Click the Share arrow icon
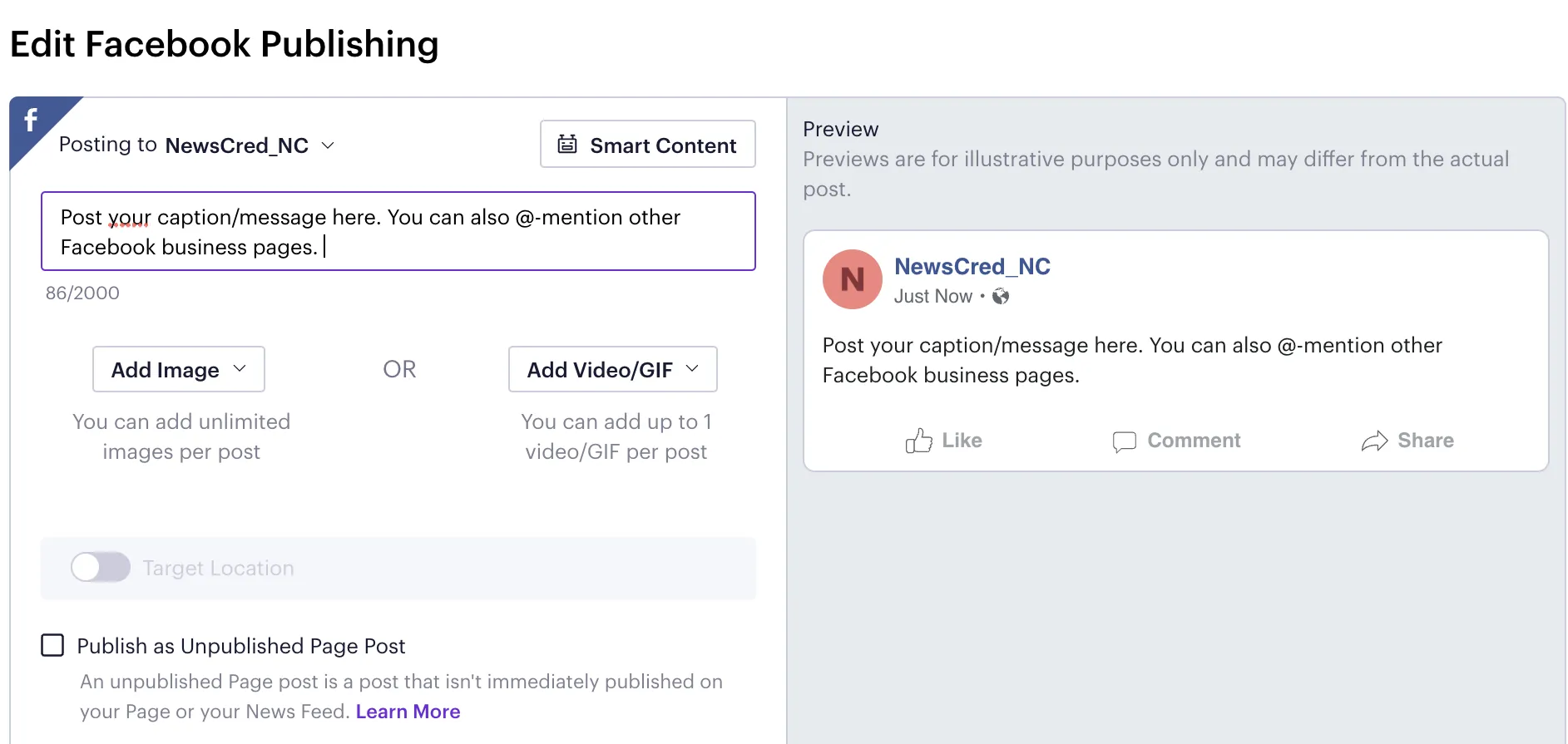This screenshot has width=1568, height=744. point(1374,441)
